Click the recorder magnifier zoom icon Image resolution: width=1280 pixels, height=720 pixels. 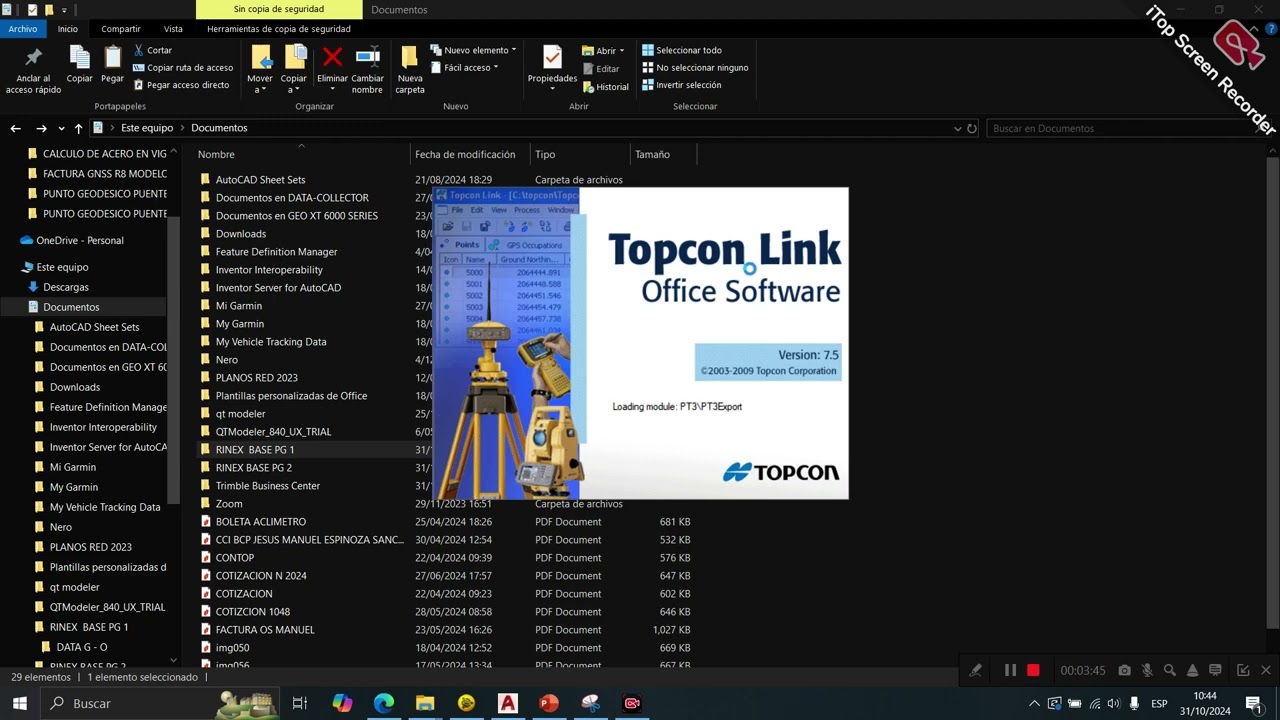[1170, 670]
